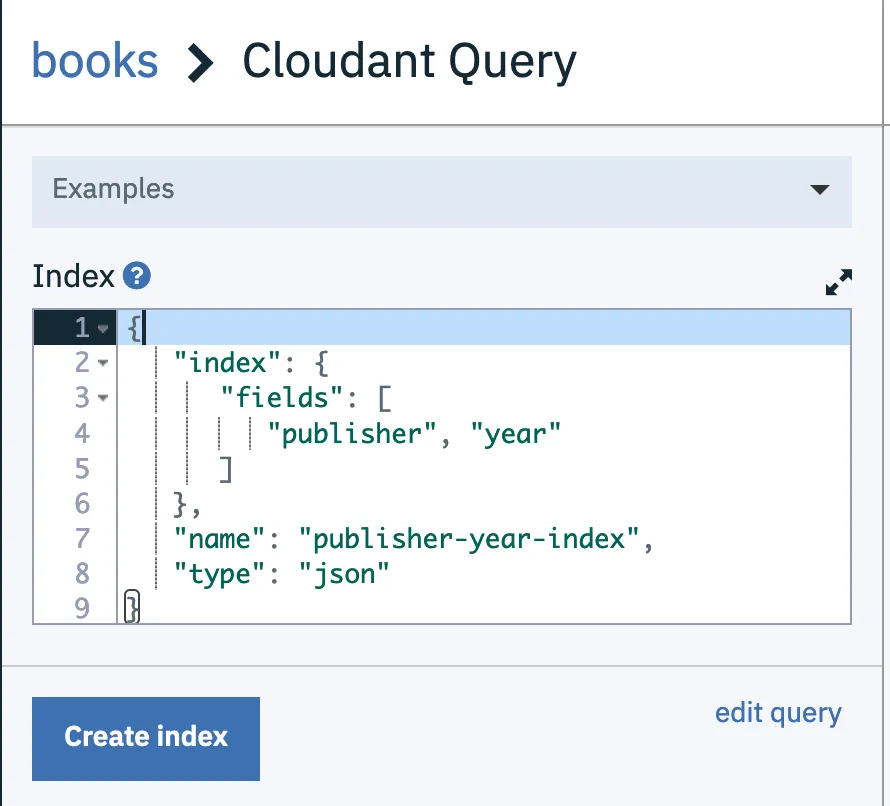Open the edit query link
The height and width of the screenshot is (806, 890).
click(778, 714)
